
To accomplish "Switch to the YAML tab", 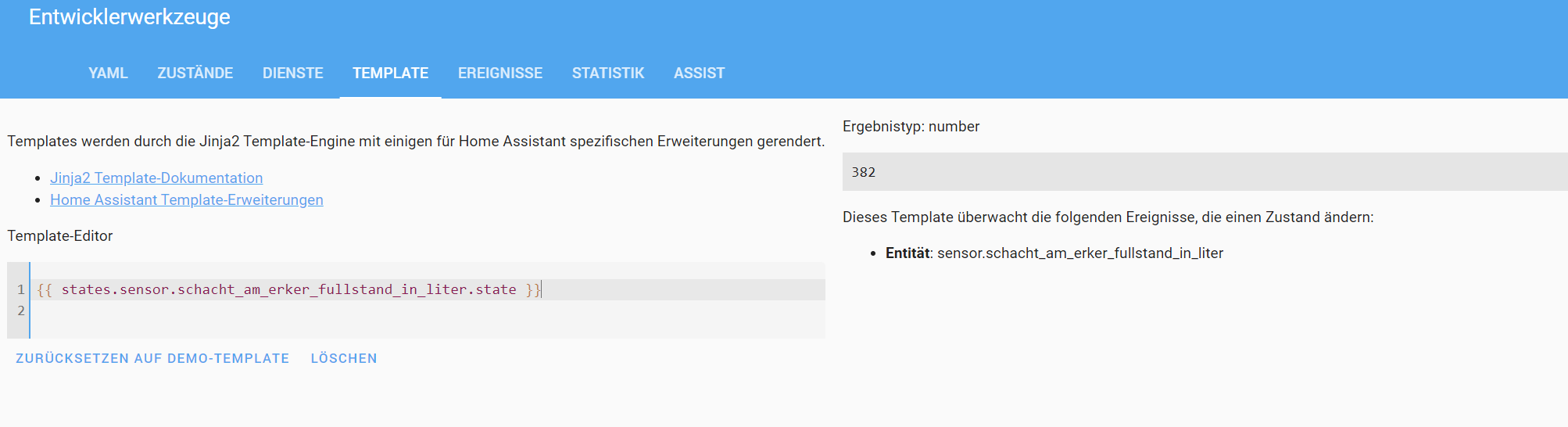I will point(108,74).
